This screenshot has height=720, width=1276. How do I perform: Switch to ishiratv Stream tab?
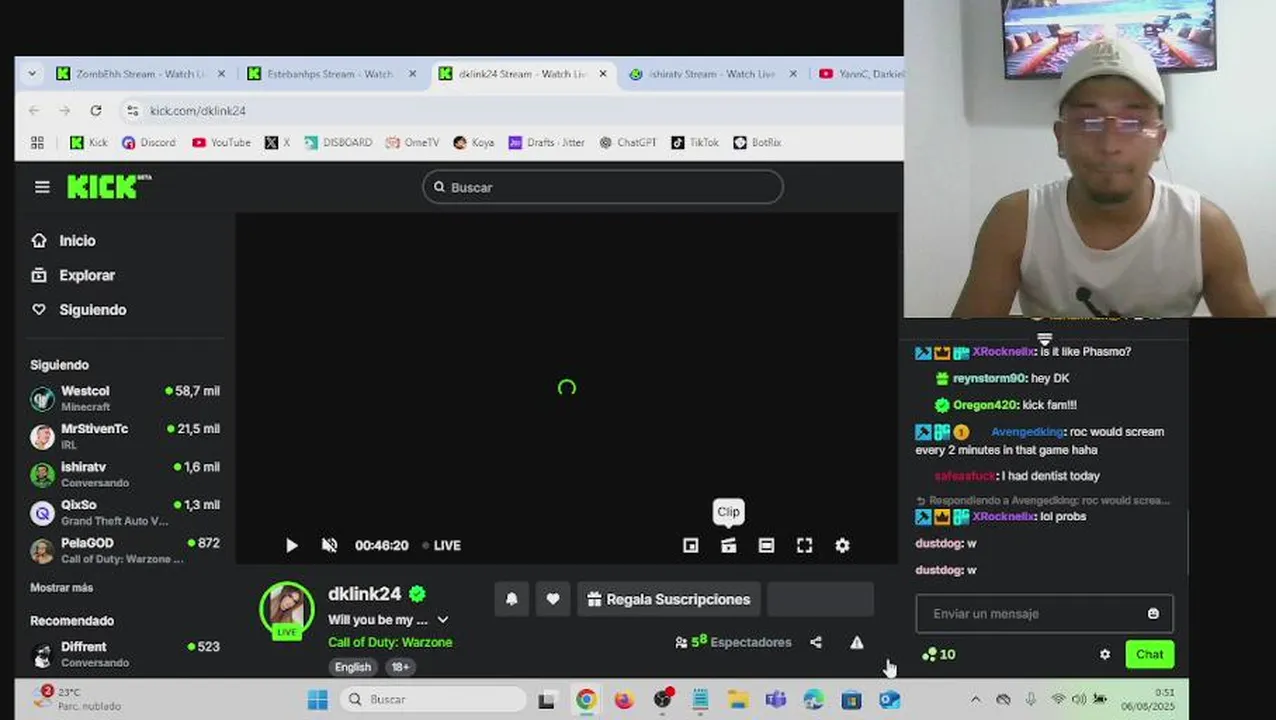711,74
